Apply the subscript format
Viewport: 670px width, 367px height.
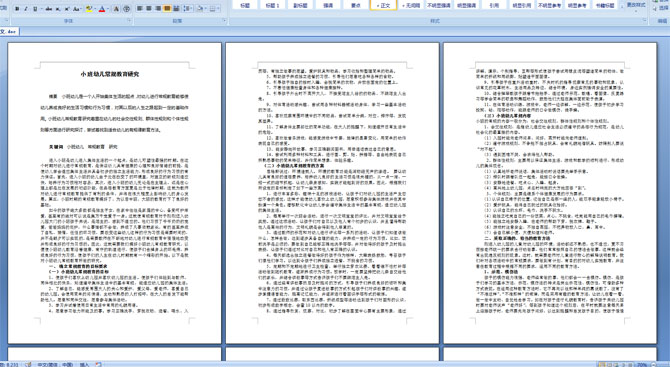[x=58, y=9]
